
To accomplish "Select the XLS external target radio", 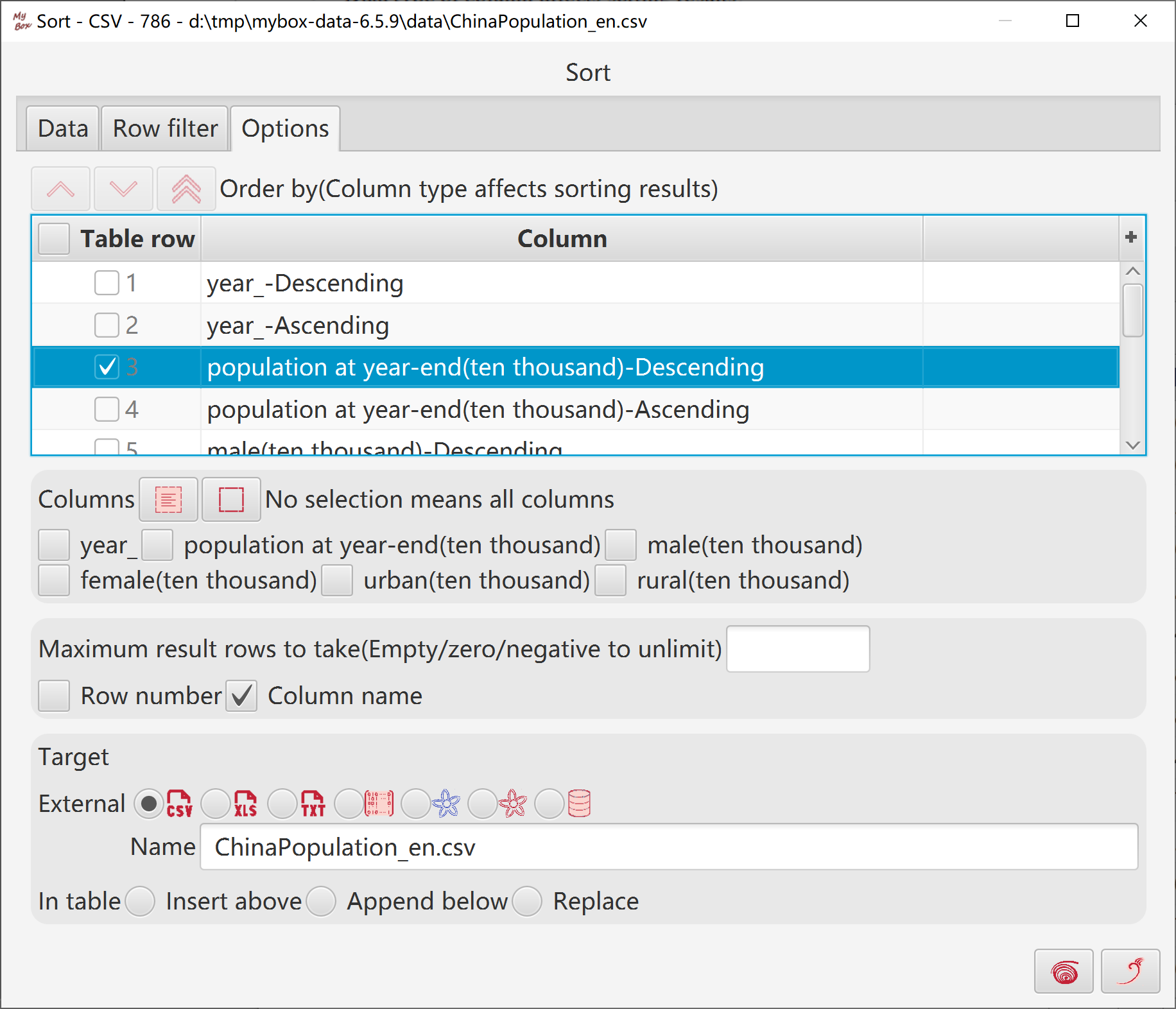I will (216, 804).
